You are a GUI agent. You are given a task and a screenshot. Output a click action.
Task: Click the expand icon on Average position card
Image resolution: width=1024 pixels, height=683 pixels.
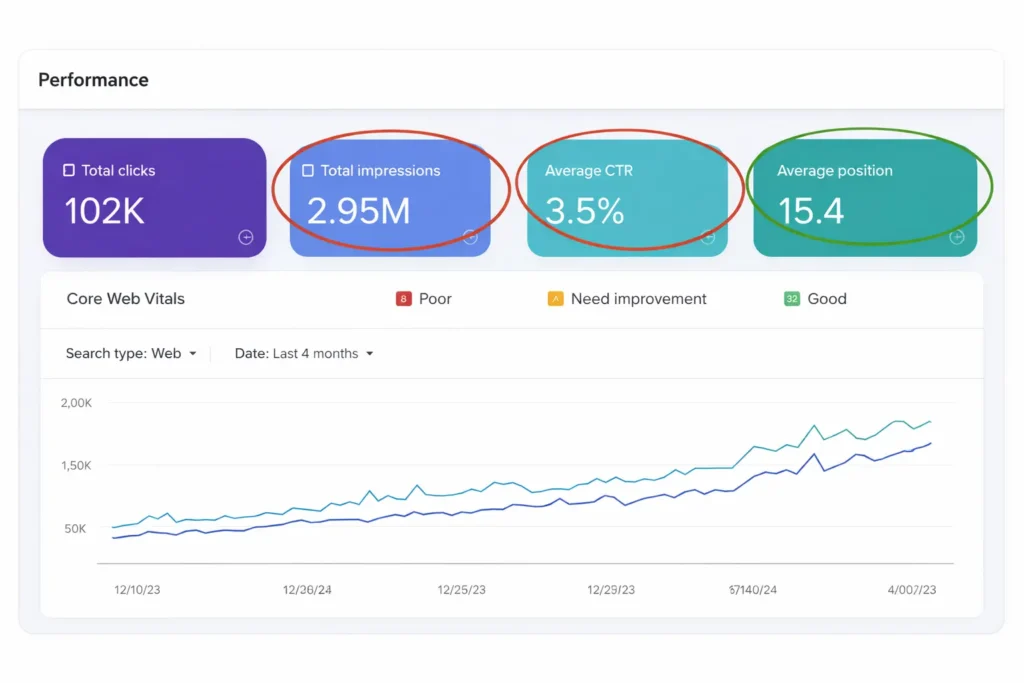coord(957,238)
